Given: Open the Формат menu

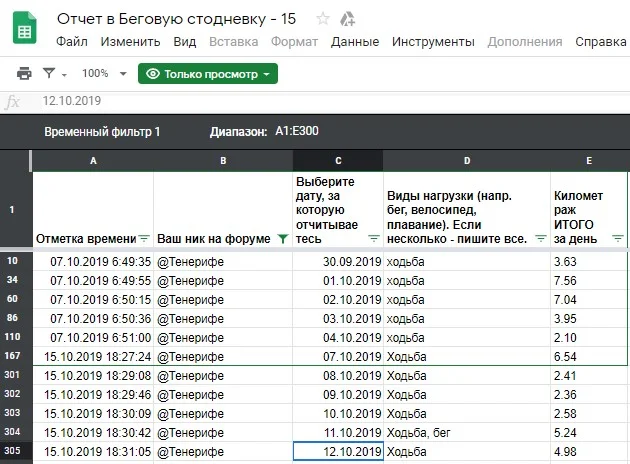Looking at the screenshot, I should (x=295, y=42).
